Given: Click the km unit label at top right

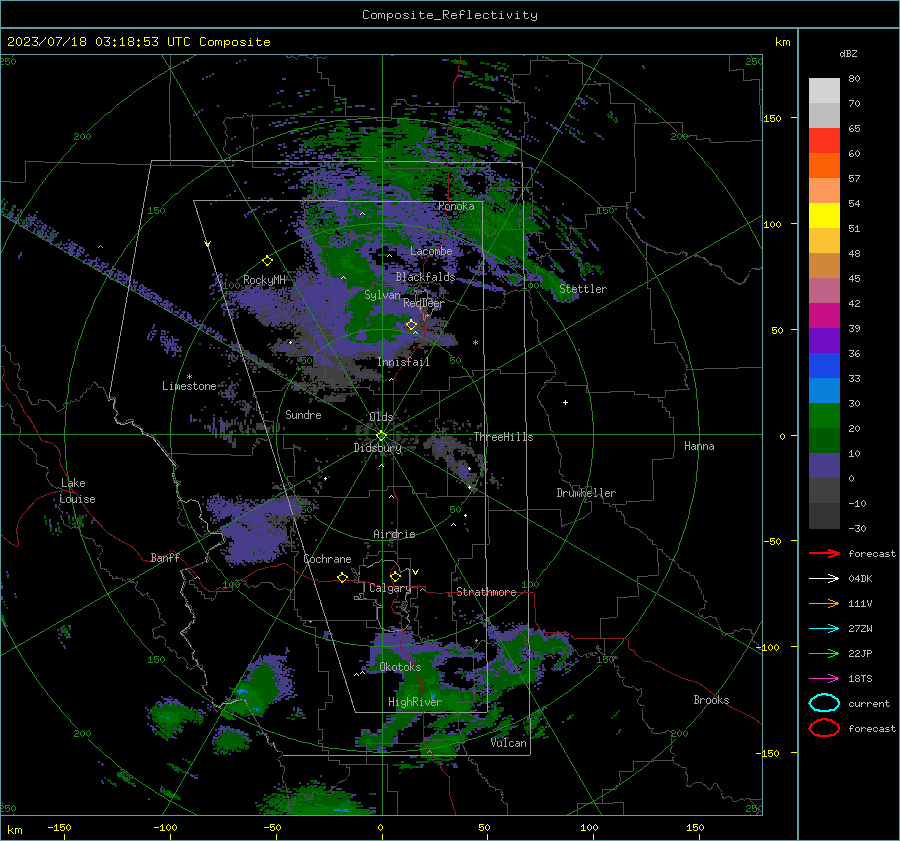Looking at the screenshot, I should click(782, 42).
